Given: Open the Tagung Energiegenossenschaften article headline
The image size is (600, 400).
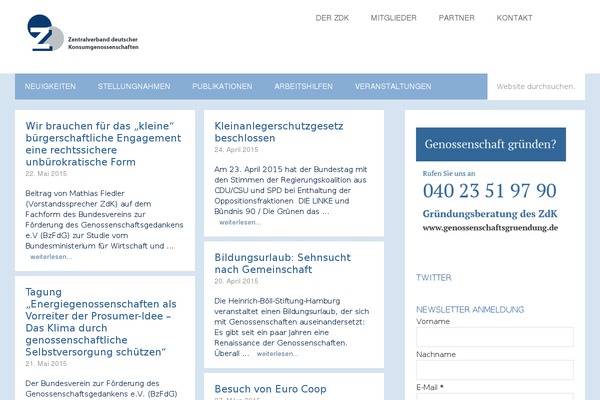Looking at the screenshot, I should [x=101, y=322].
